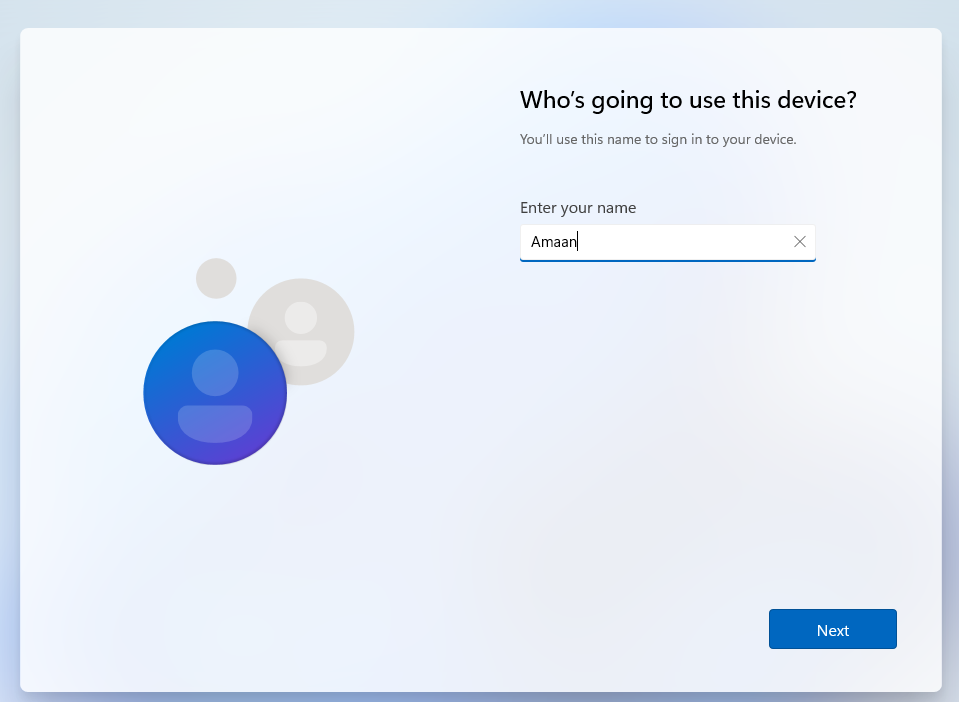Screen dimensions: 959x702
Task: Click the blue underline of the name field
Action: pos(667,258)
